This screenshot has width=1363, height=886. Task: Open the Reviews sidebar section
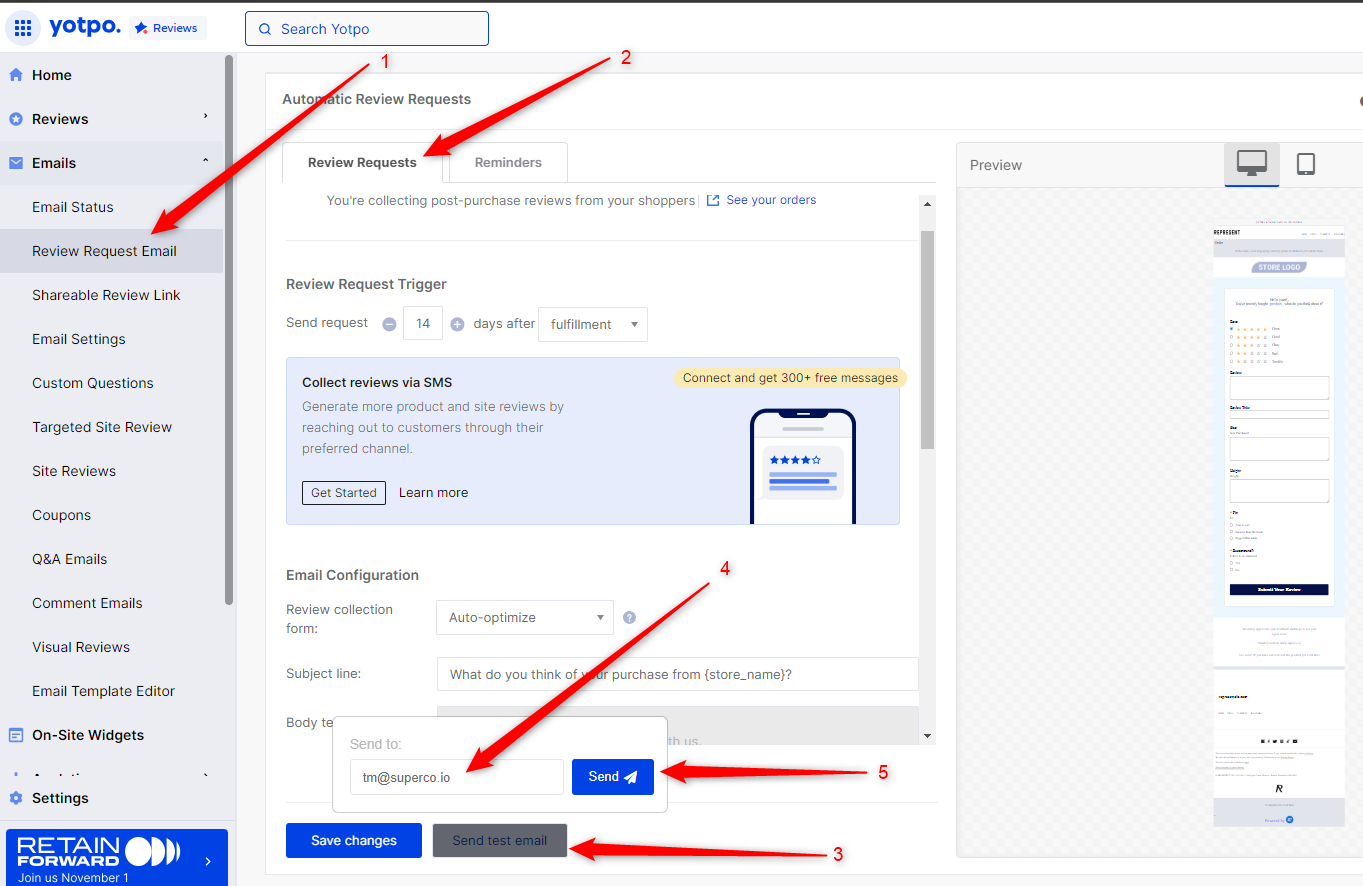(60, 119)
